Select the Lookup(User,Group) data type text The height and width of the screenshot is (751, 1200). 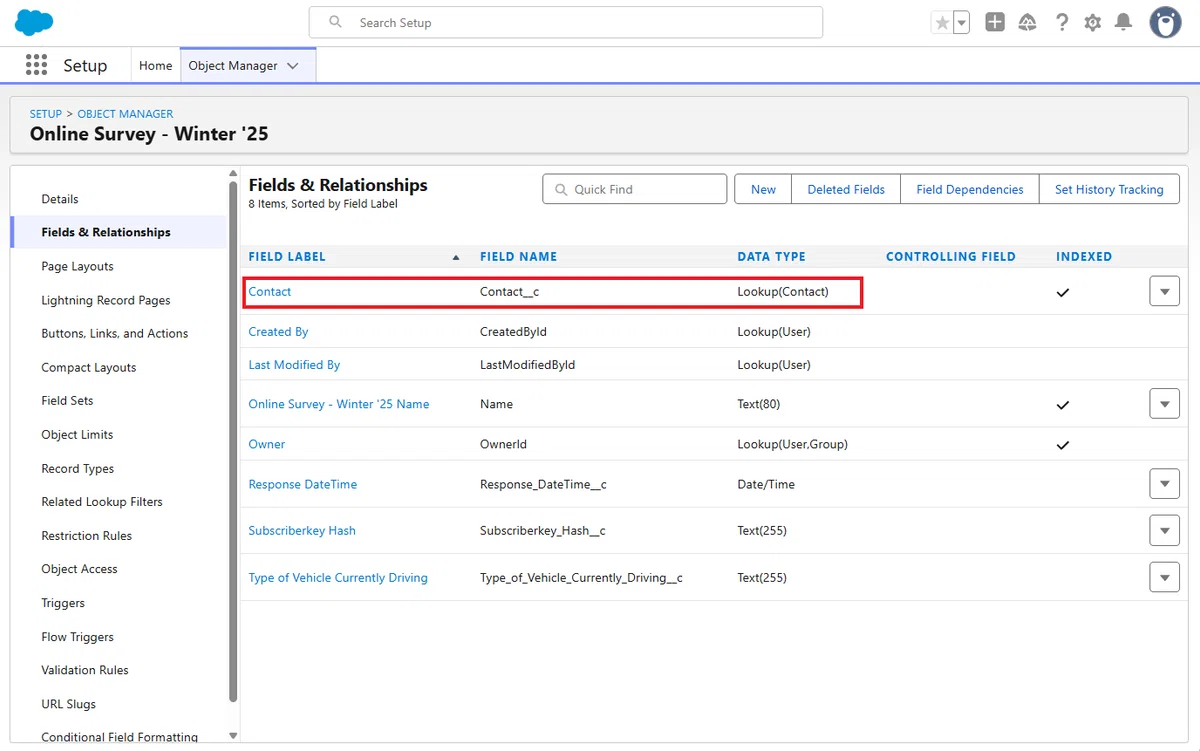[792, 444]
